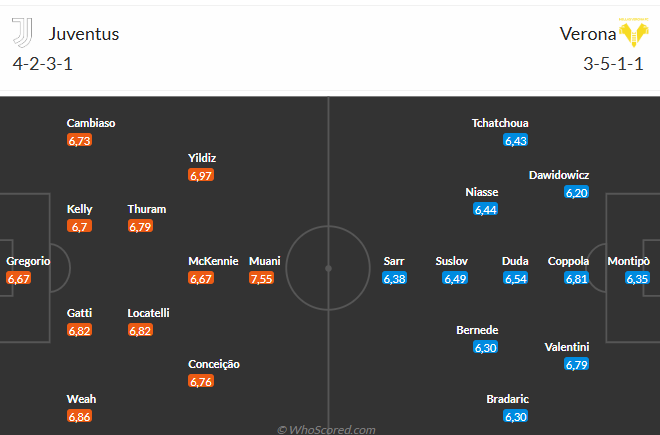Select player Bradaric on the pitch
This screenshot has width=660, height=435.
[508, 399]
